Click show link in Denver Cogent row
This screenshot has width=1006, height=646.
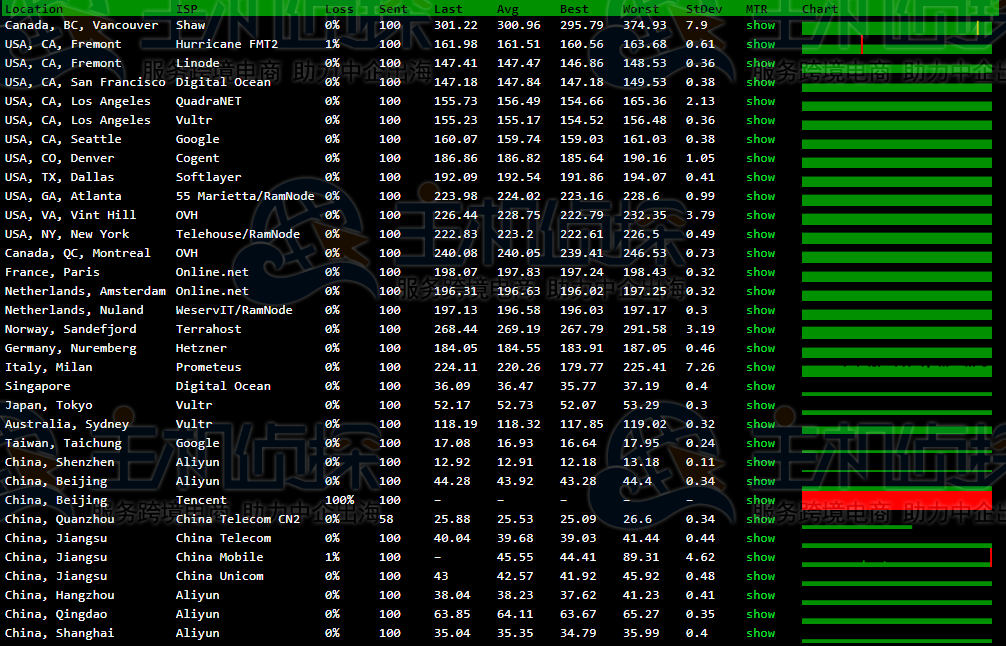760,158
